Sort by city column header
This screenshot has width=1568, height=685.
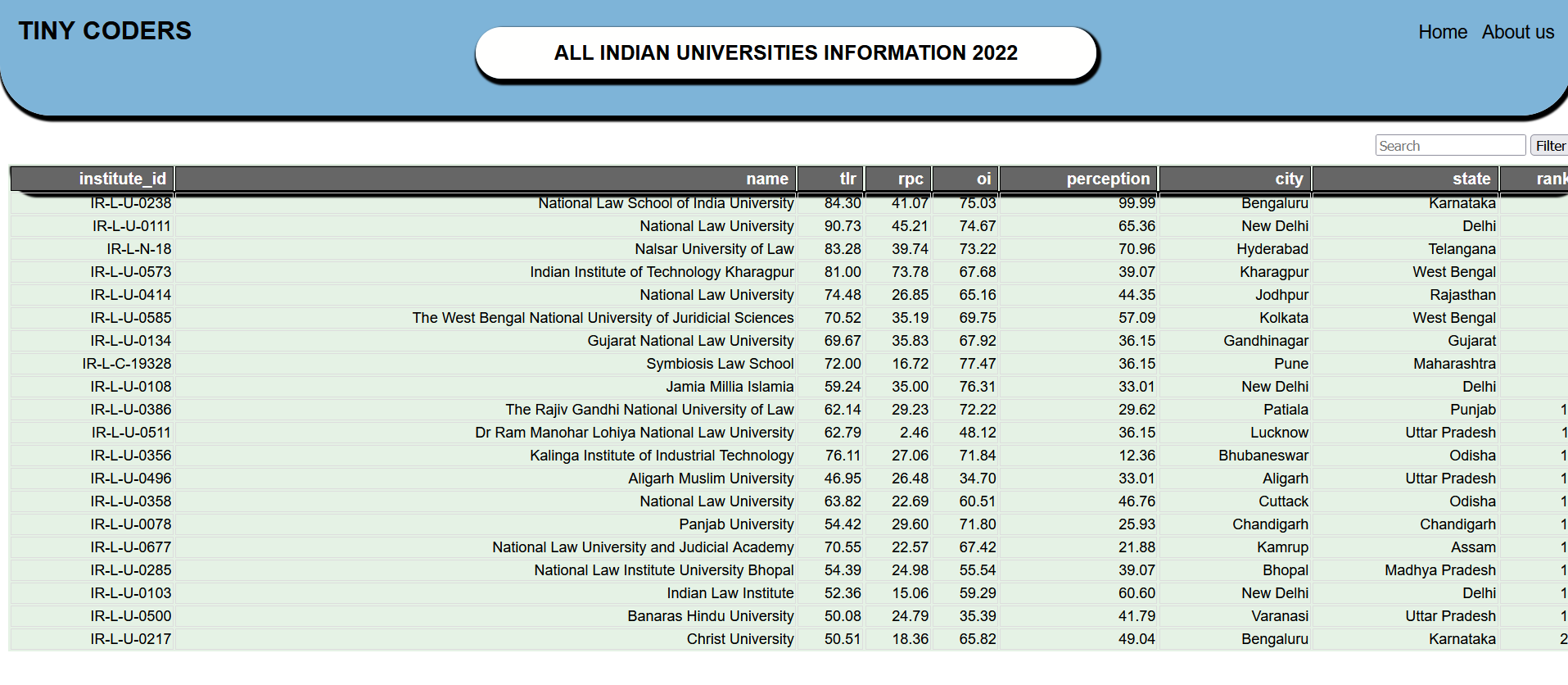point(1235,179)
